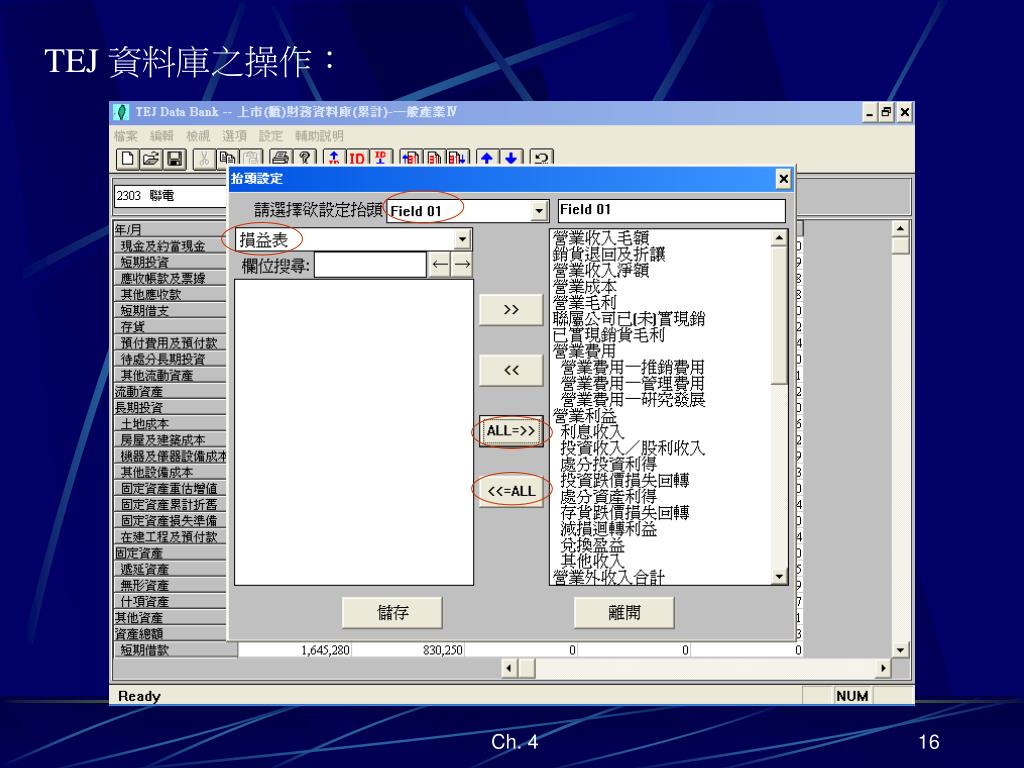Click the <<=ALL button
This screenshot has height=768, width=1024.
point(511,491)
